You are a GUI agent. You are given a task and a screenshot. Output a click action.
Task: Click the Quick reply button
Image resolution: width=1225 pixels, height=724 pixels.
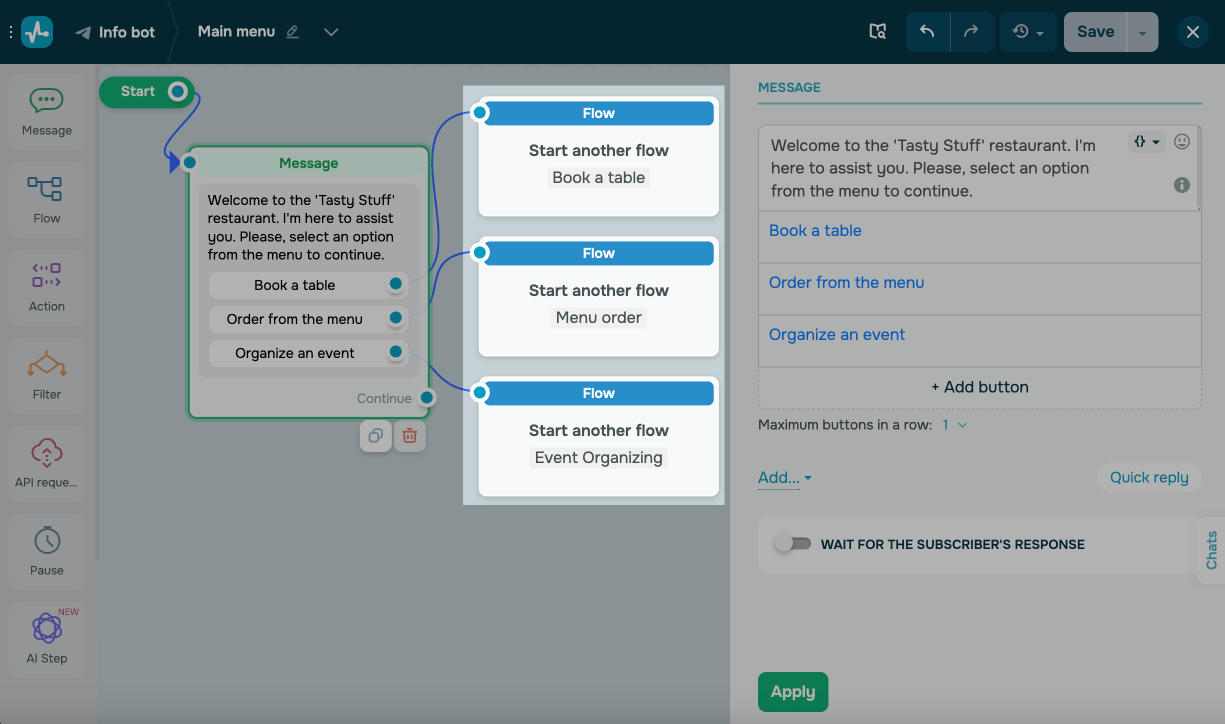[x=1149, y=477]
